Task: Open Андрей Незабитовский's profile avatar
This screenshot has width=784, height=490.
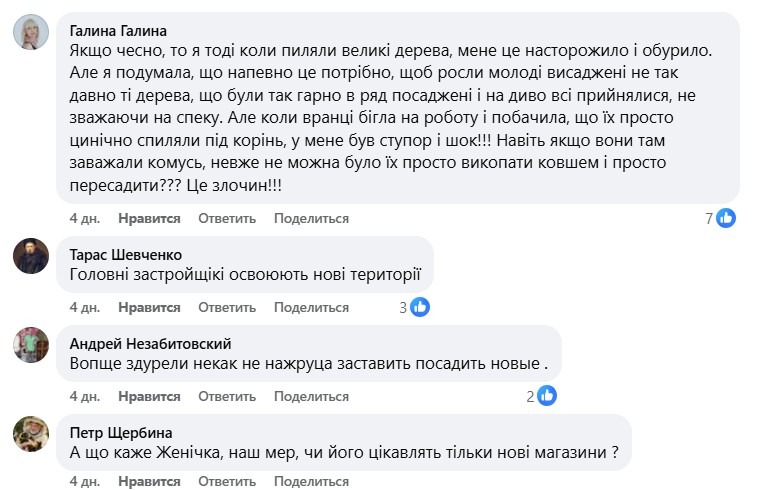Action: pos(31,346)
